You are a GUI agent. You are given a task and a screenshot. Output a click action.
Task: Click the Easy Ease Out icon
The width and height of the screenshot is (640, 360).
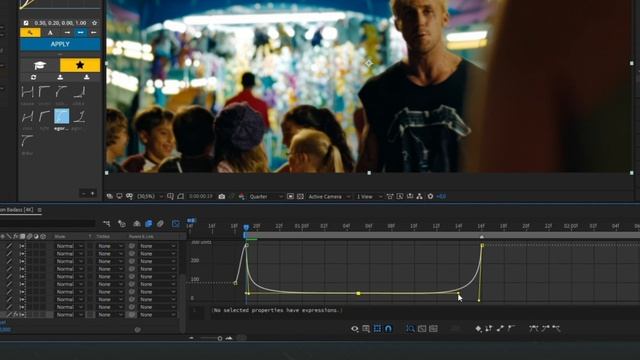coord(556,329)
